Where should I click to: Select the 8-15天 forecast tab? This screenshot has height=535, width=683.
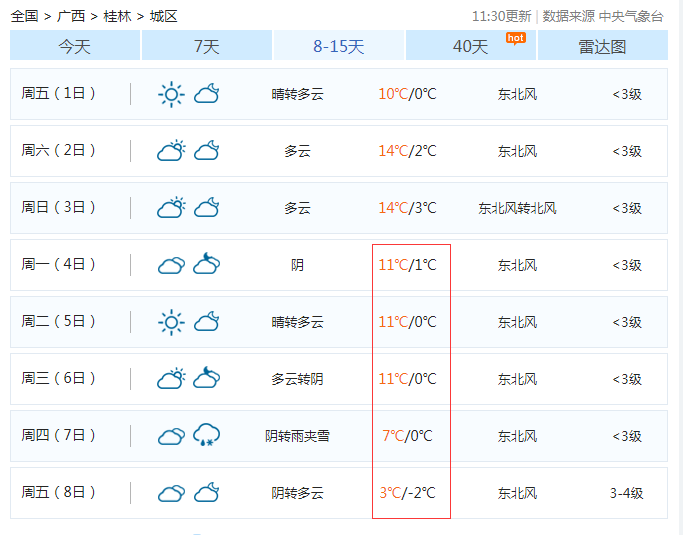pyautogui.click(x=339, y=46)
